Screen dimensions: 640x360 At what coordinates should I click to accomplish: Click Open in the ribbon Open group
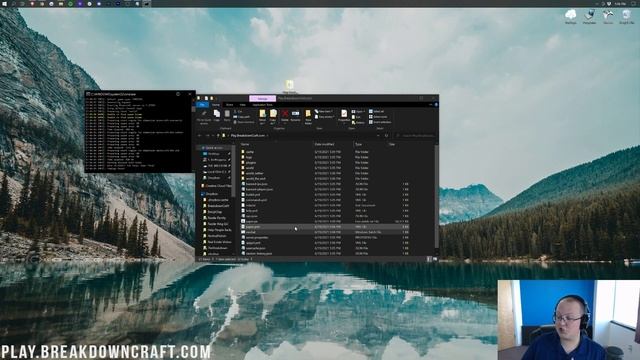(358, 111)
